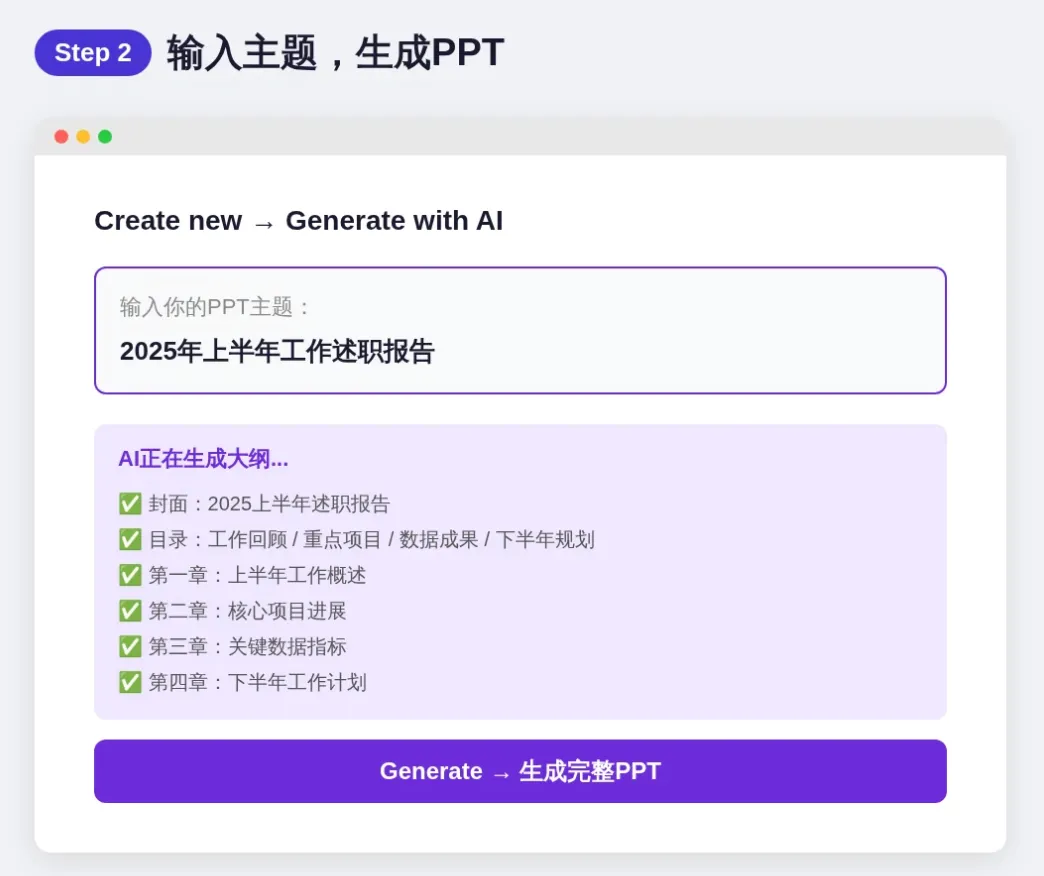Select the 第四章：下半年工作计划 outline line
The image size is (1044, 876).
pyautogui.click(x=257, y=682)
